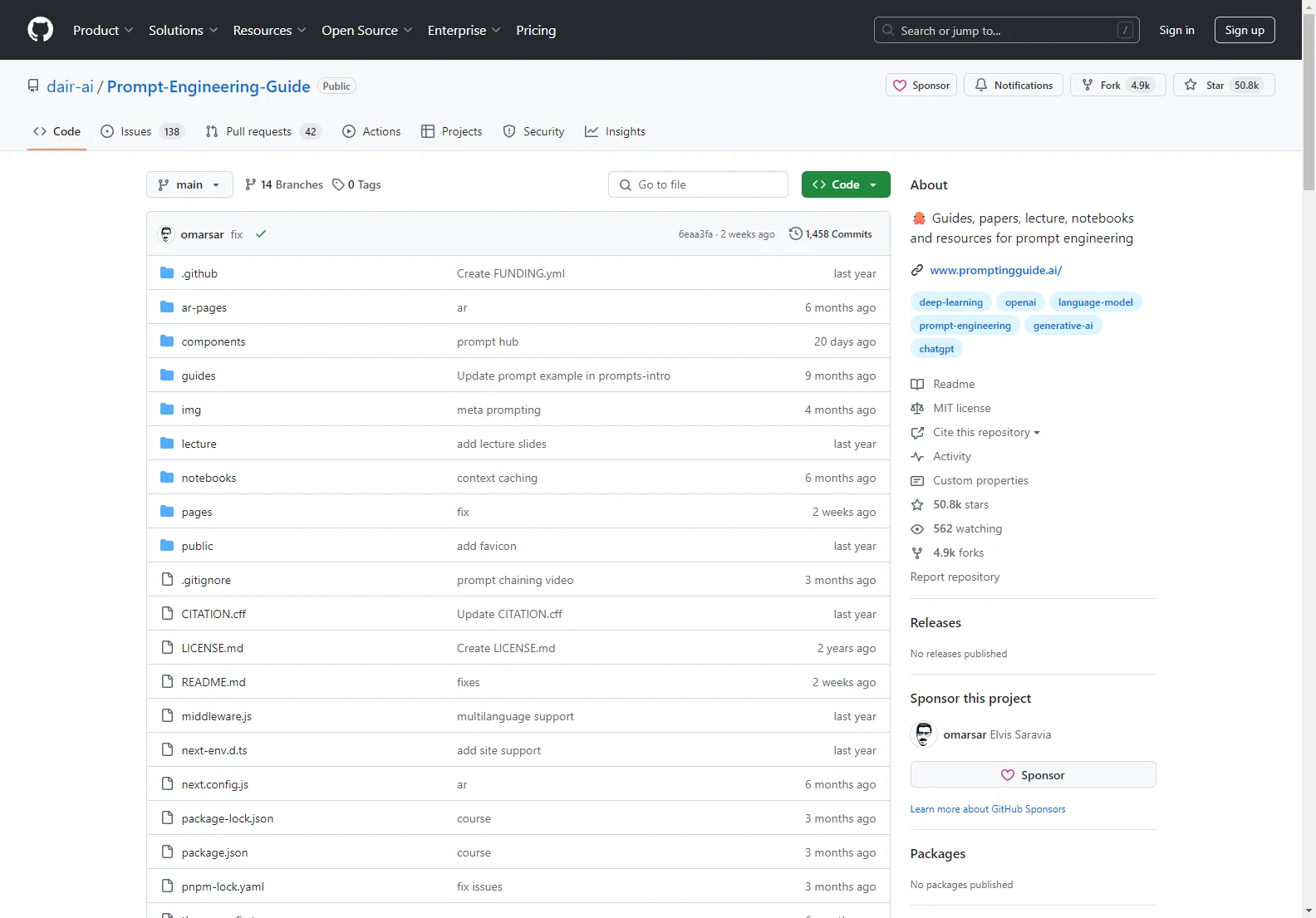This screenshot has height=918, width=1316.
Task: Click the README.md file icon
Action: (x=167, y=681)
